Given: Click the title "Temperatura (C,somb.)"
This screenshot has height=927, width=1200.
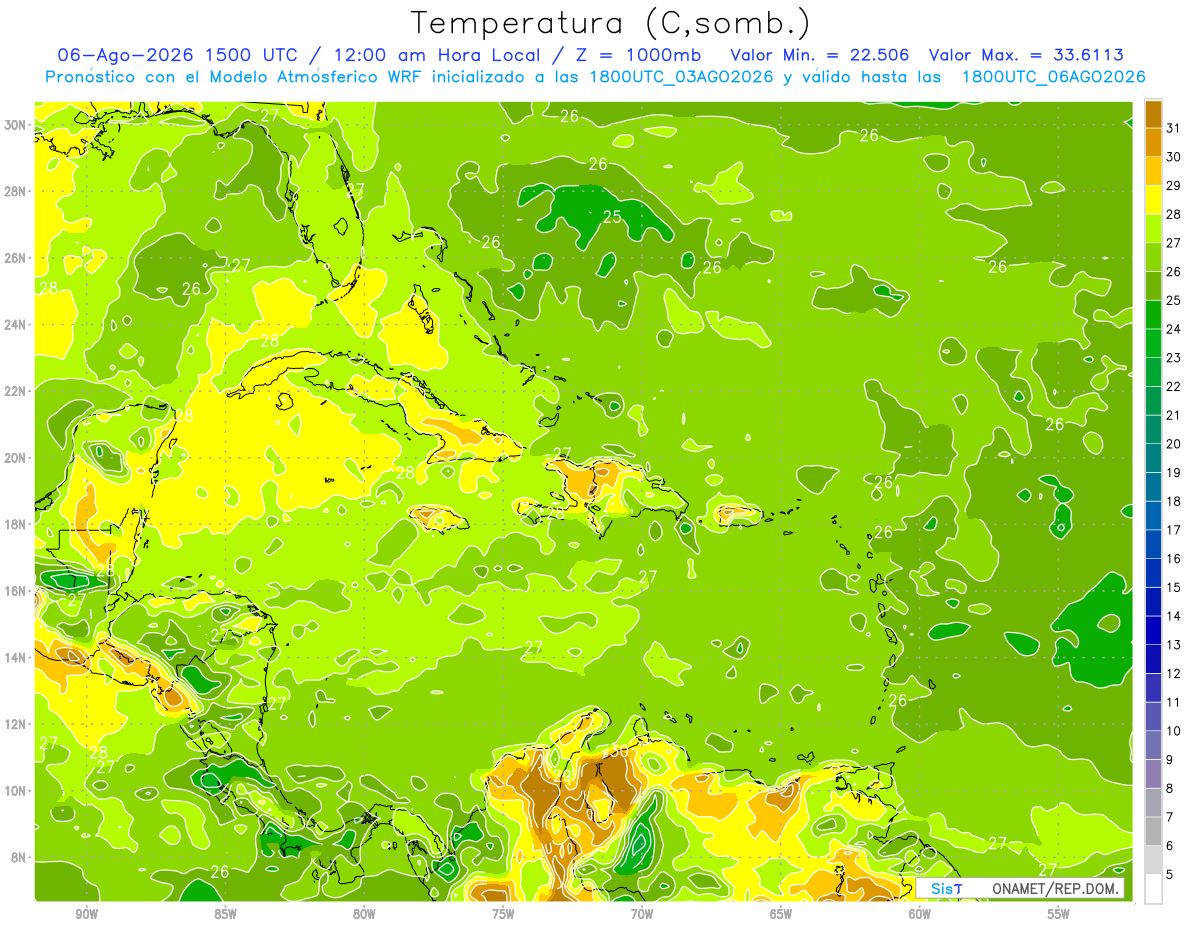Looking at the screenshot, I should (610, 23).
